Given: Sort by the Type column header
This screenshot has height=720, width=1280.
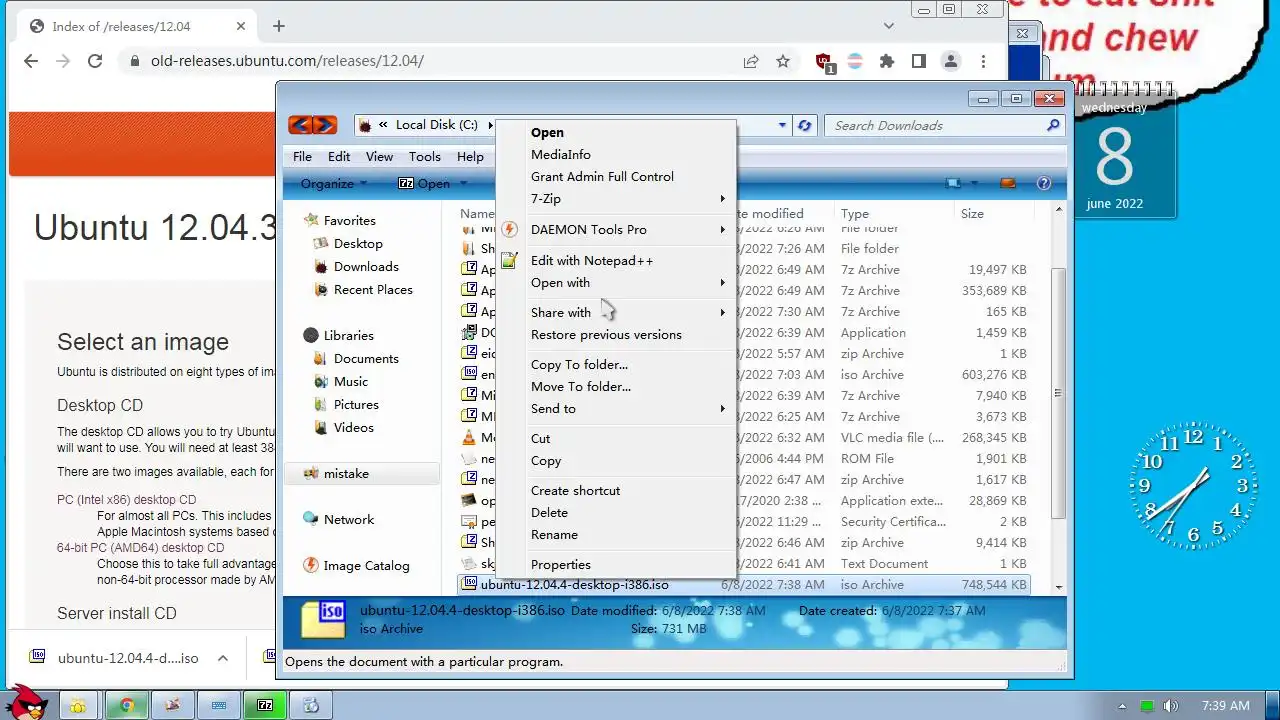Looking at the screenshot, I should tap(894, 213).
